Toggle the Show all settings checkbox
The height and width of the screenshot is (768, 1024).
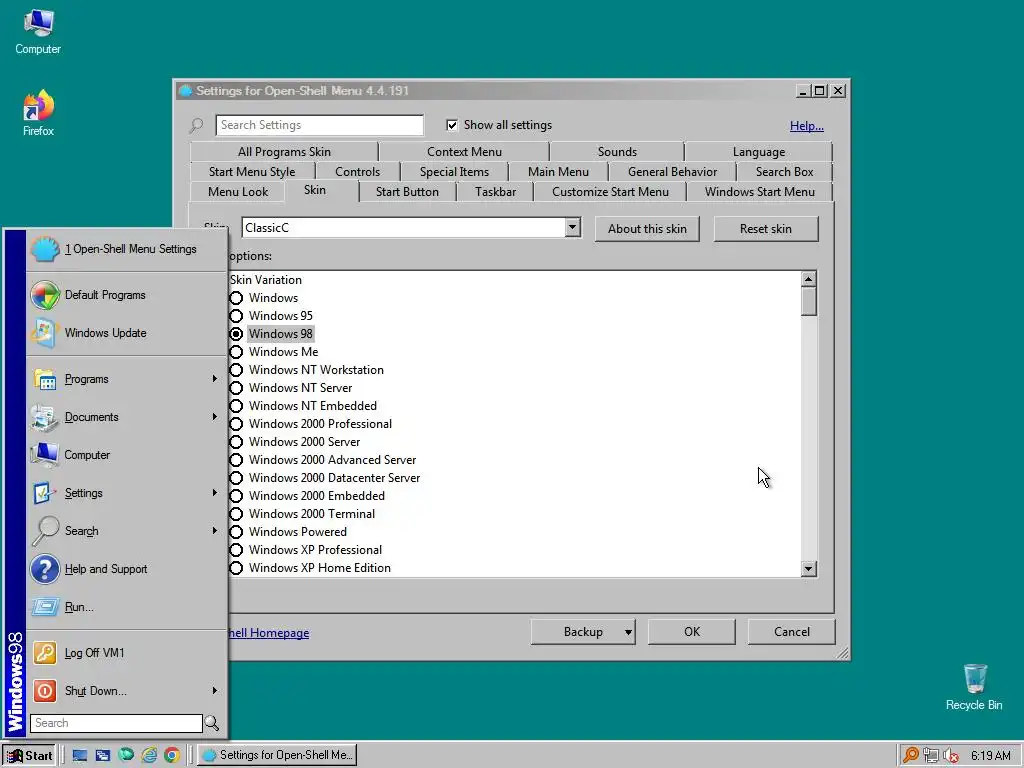click(452, 125)
